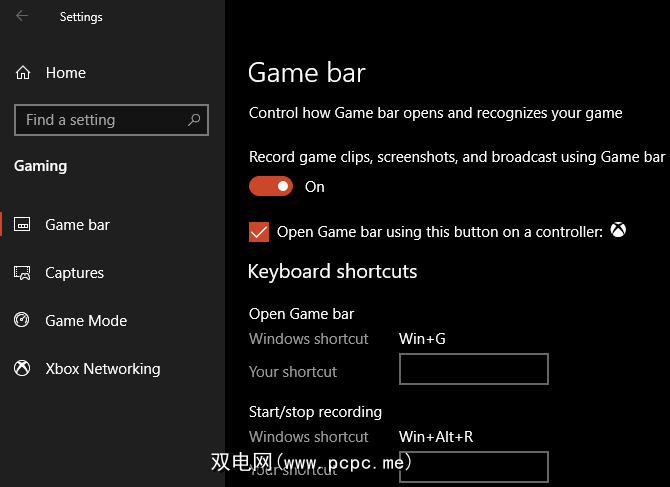670x487 pixels.
Task: Click the Xbox Networking icon
Action: (22, 368)
